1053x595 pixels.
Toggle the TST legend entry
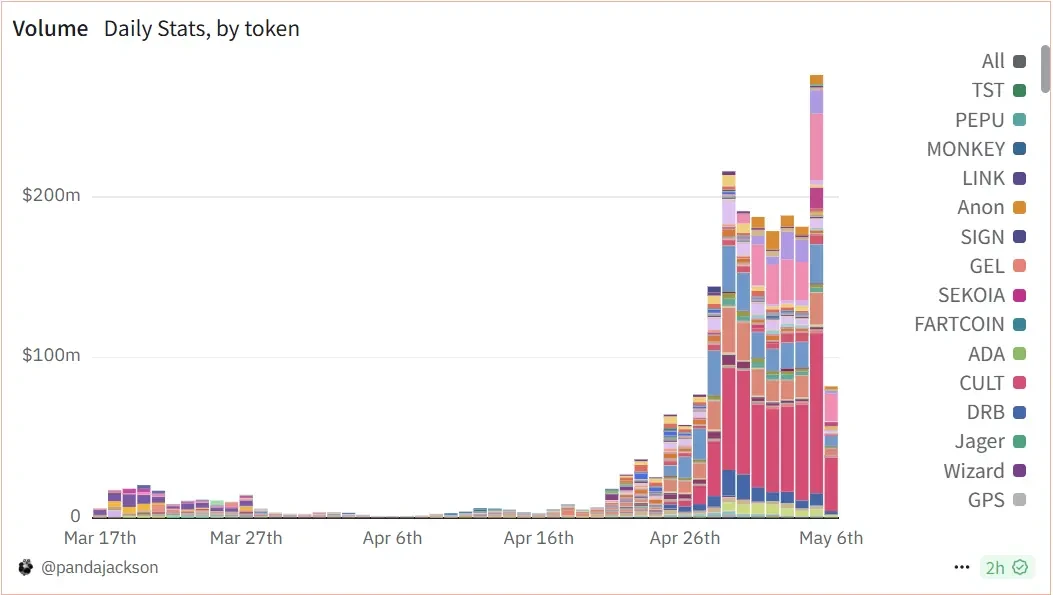999,90
